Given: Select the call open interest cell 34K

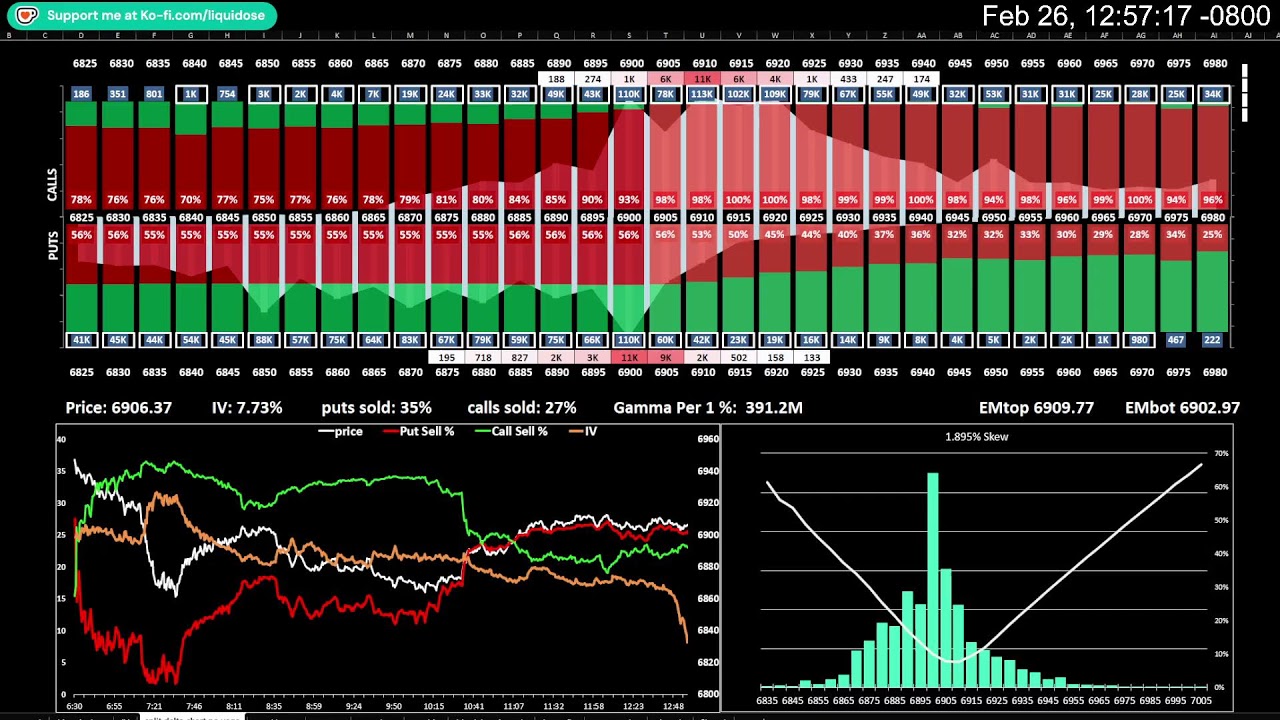Looking at the screenshot, I should 1213,94.
